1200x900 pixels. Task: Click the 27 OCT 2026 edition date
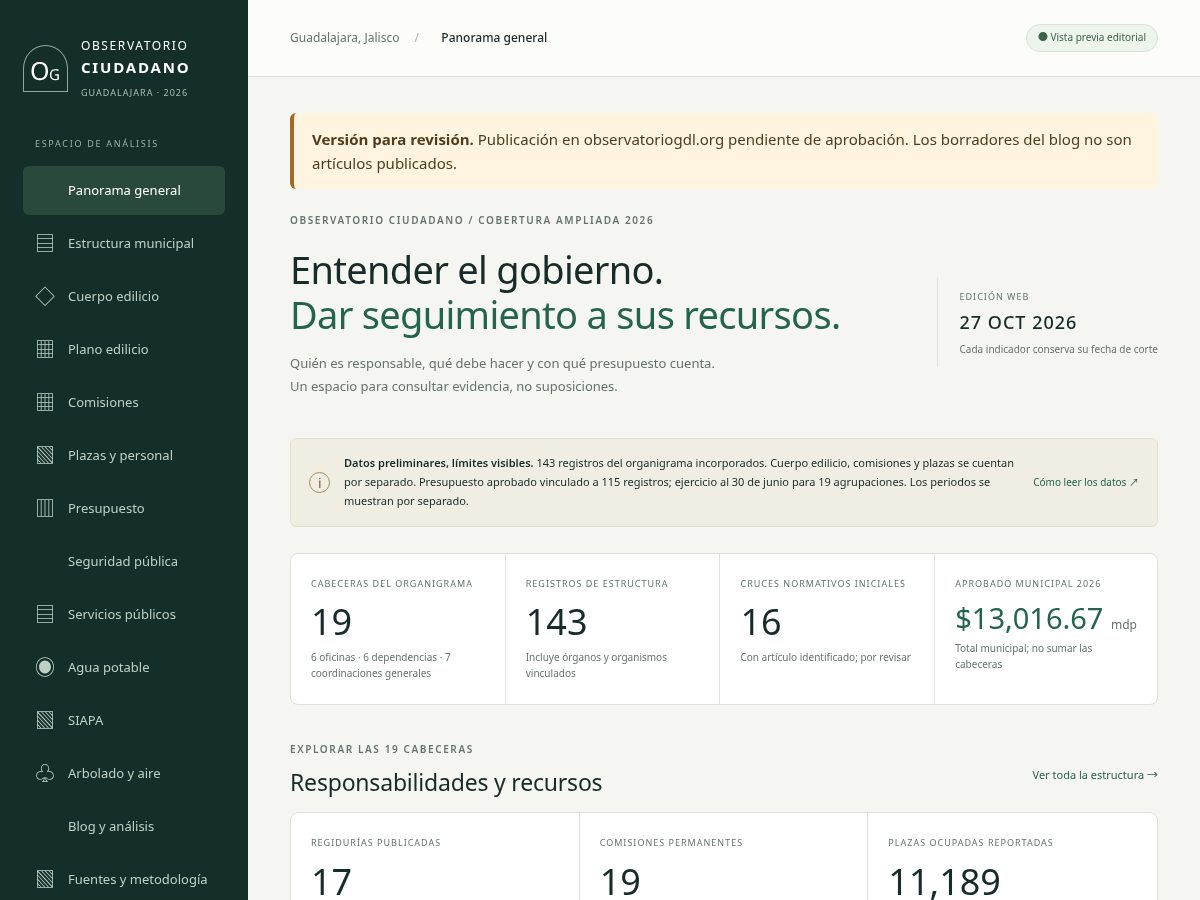[1018, 323]
